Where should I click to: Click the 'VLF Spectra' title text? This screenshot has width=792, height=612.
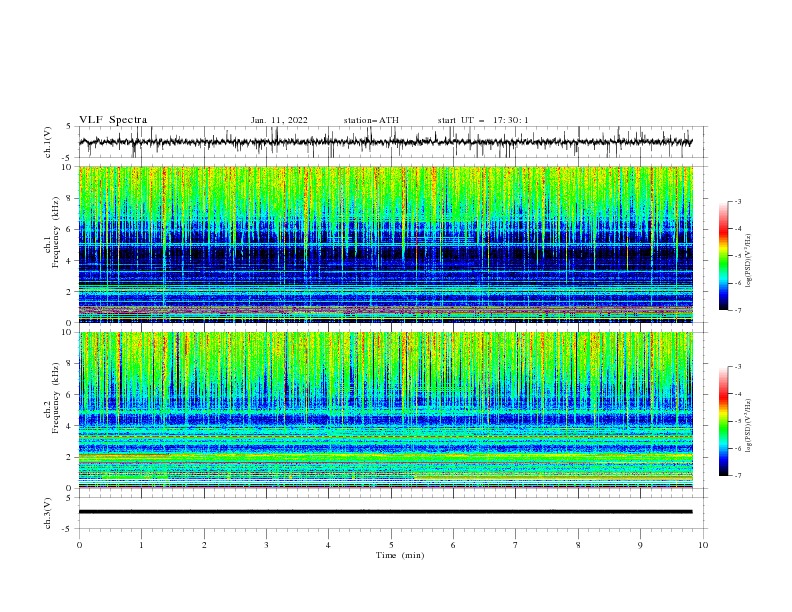coord(113,120)
